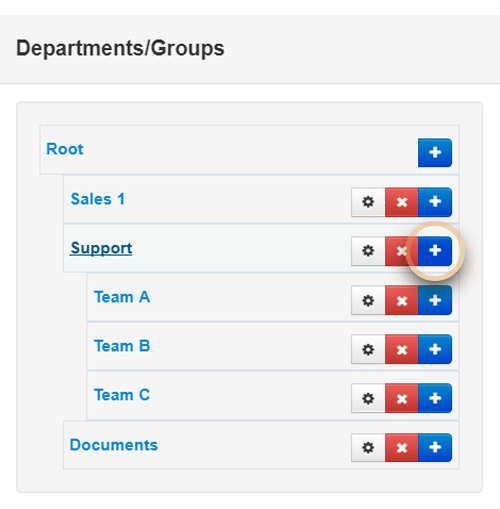Open settings gear for Support
The width and height of the screenshot is (500, 509).
tap(368, 251)
